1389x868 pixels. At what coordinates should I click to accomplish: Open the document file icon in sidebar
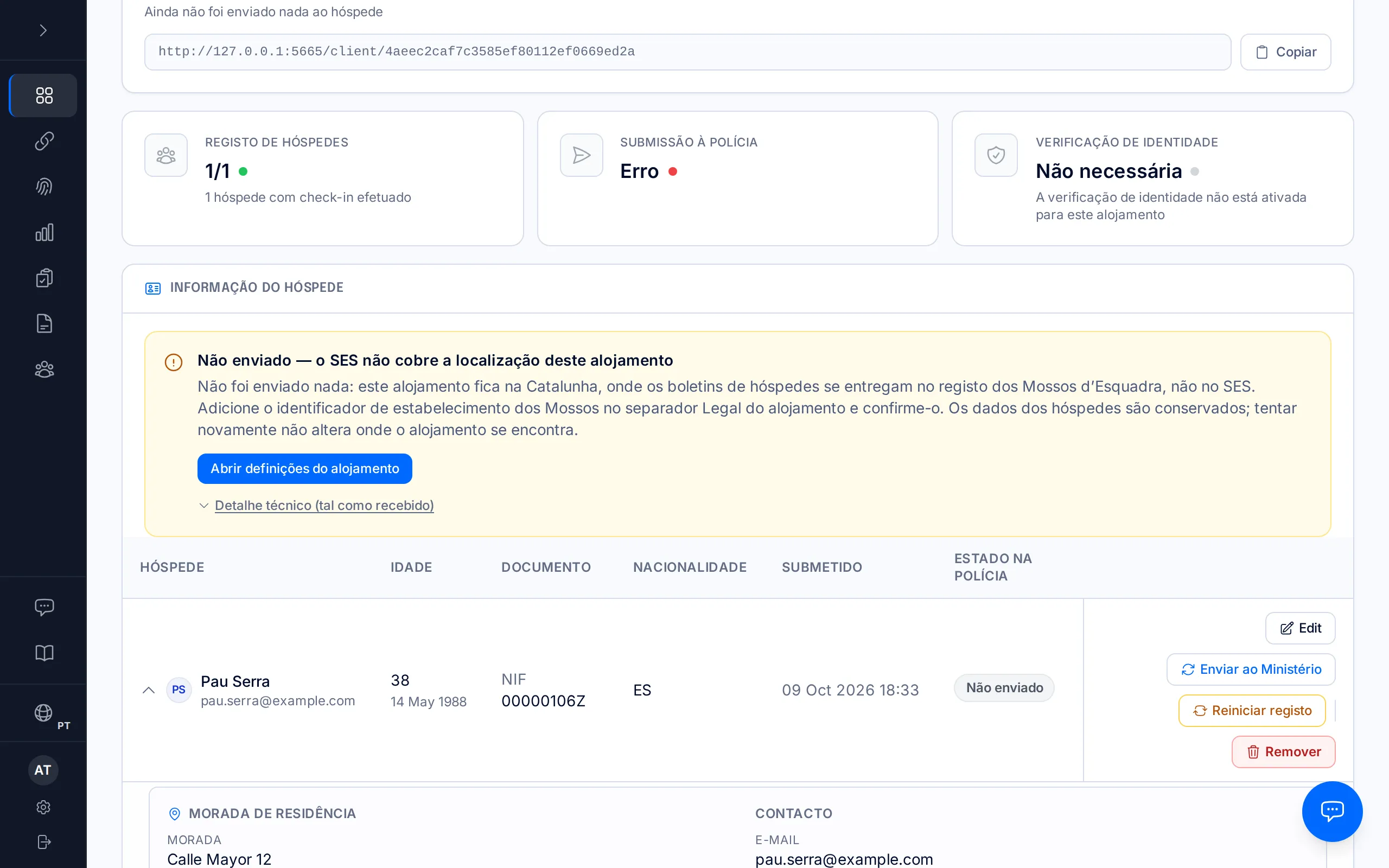click(x=43, y=324)
